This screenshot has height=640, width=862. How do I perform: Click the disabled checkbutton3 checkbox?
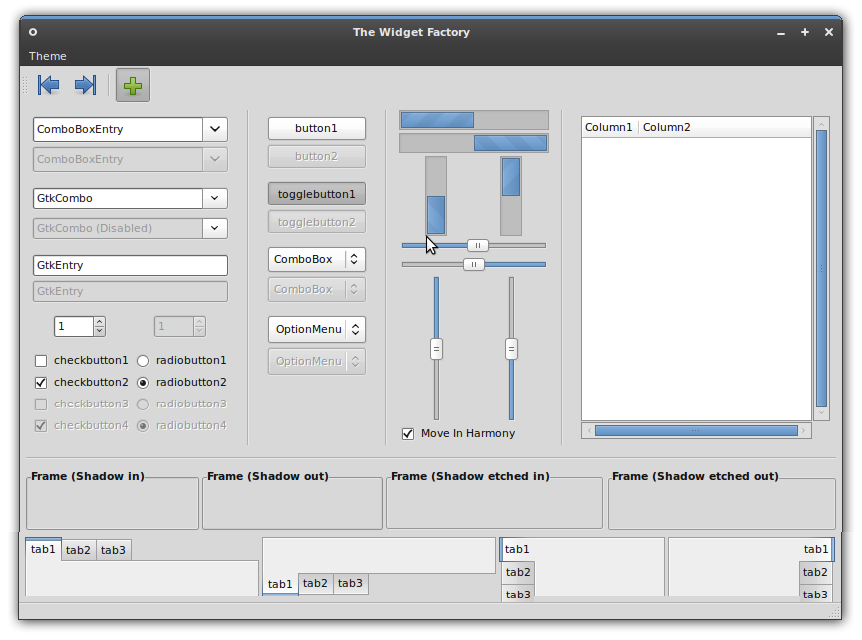(x=41, y=404)
